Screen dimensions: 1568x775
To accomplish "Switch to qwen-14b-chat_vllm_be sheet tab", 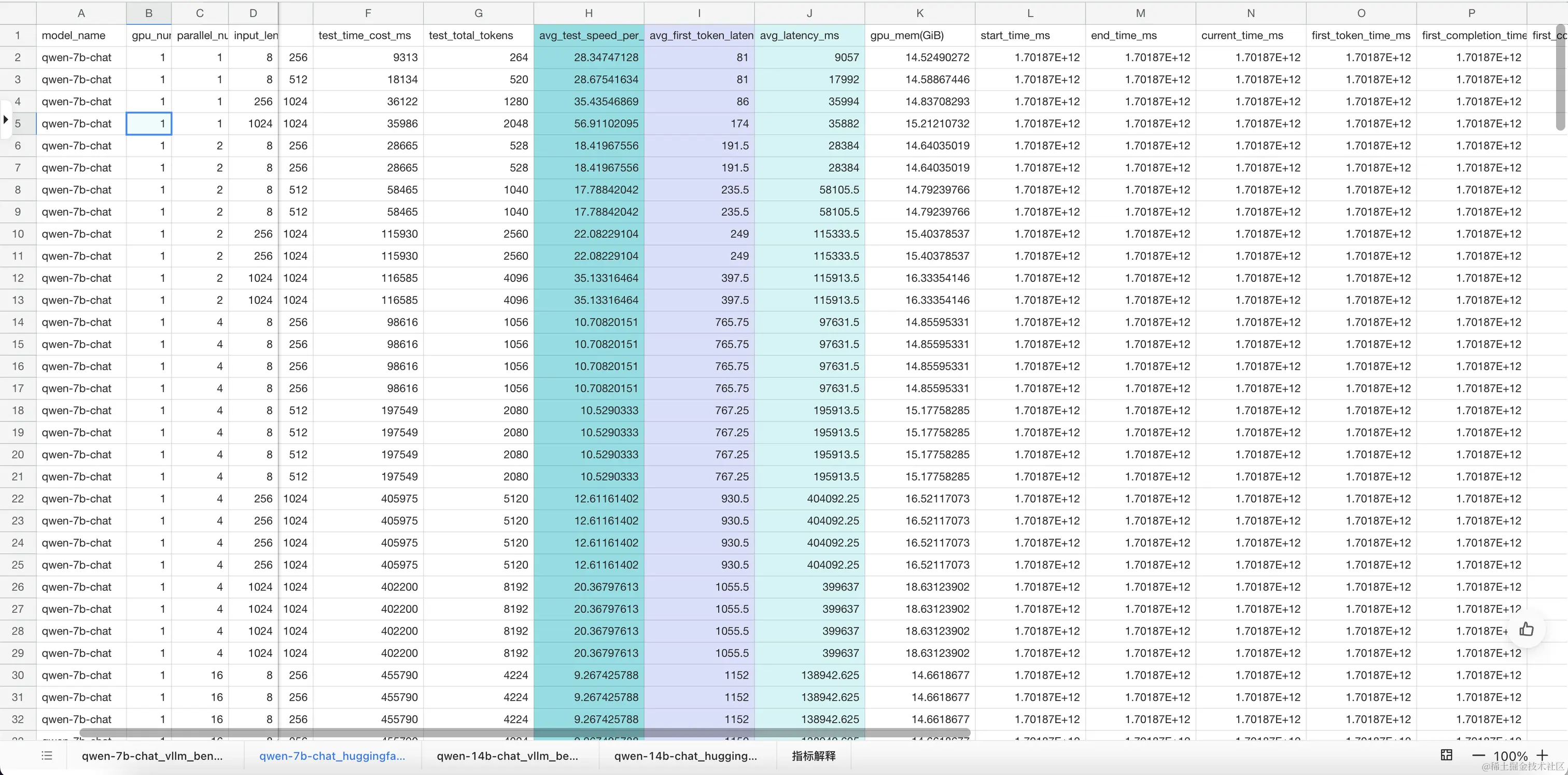I will (x=507, y=755).
